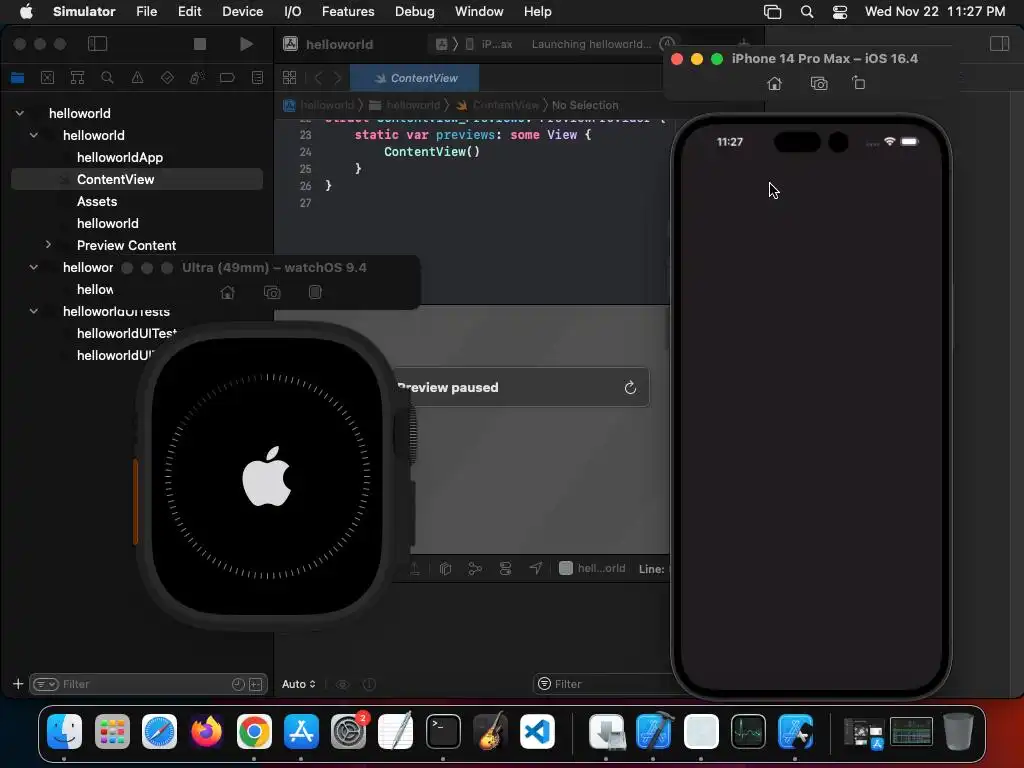Toggle the Xcode navigator sidebar
Image resolution: width=1024 pixels, height=768 pixels.
97,44
